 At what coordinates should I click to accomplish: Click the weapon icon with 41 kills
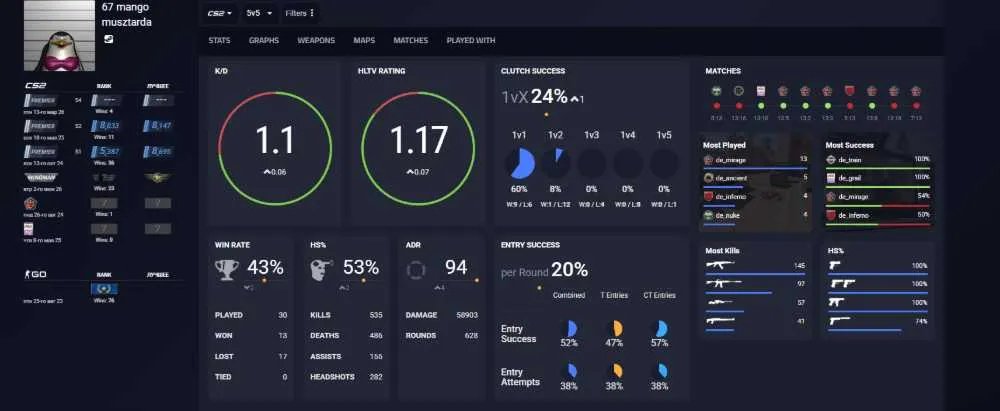coord(720,320)
